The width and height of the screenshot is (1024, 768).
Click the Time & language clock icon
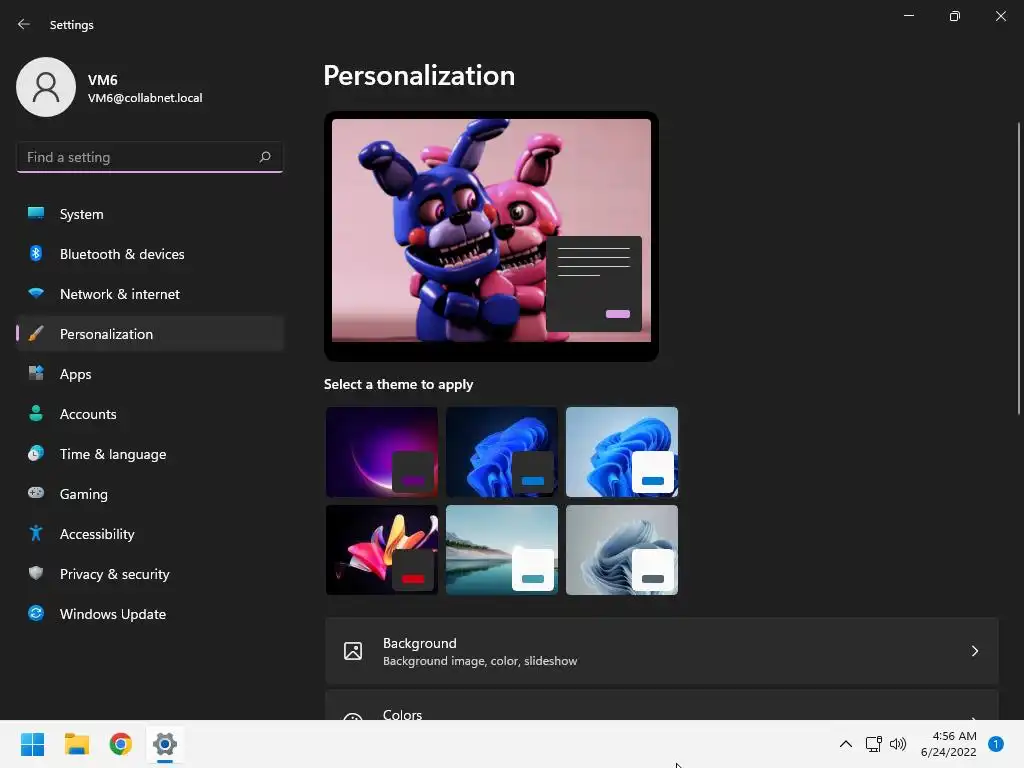click(x=36, y=453)
